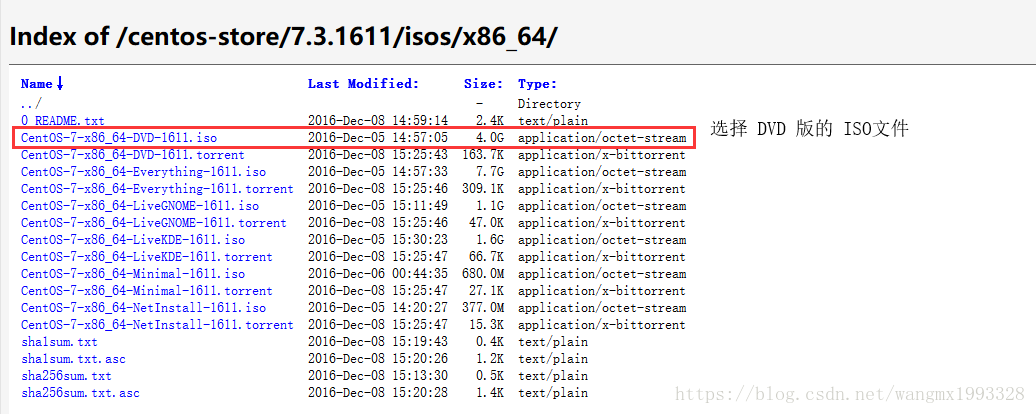Download CentOS-7-x86_64-LiveGNOME-1611.iso
The width and height of the screenshot is (1036, 414).
click(x=140, y=206)
